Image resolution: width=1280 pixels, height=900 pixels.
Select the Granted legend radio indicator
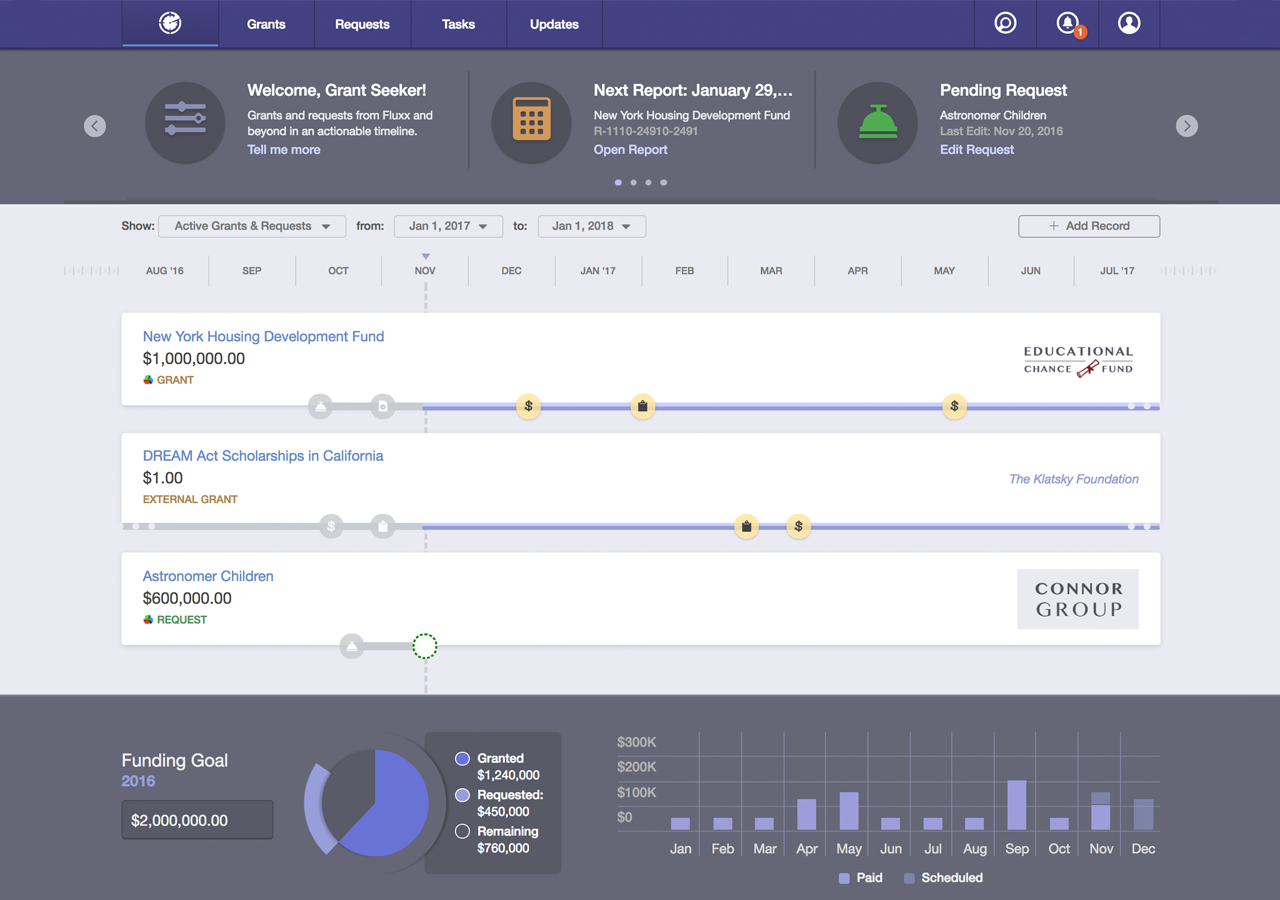point(462,759)
